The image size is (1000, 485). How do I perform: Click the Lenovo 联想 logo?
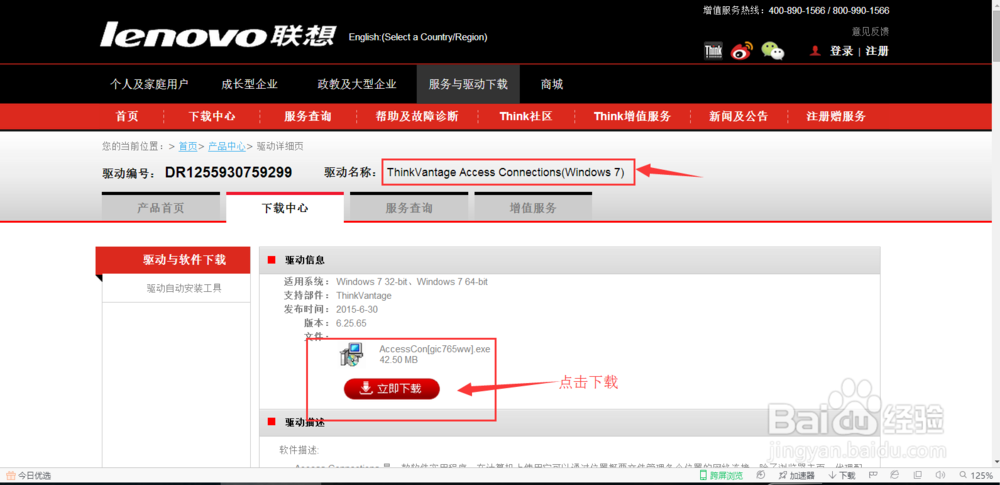pos(217,35)
